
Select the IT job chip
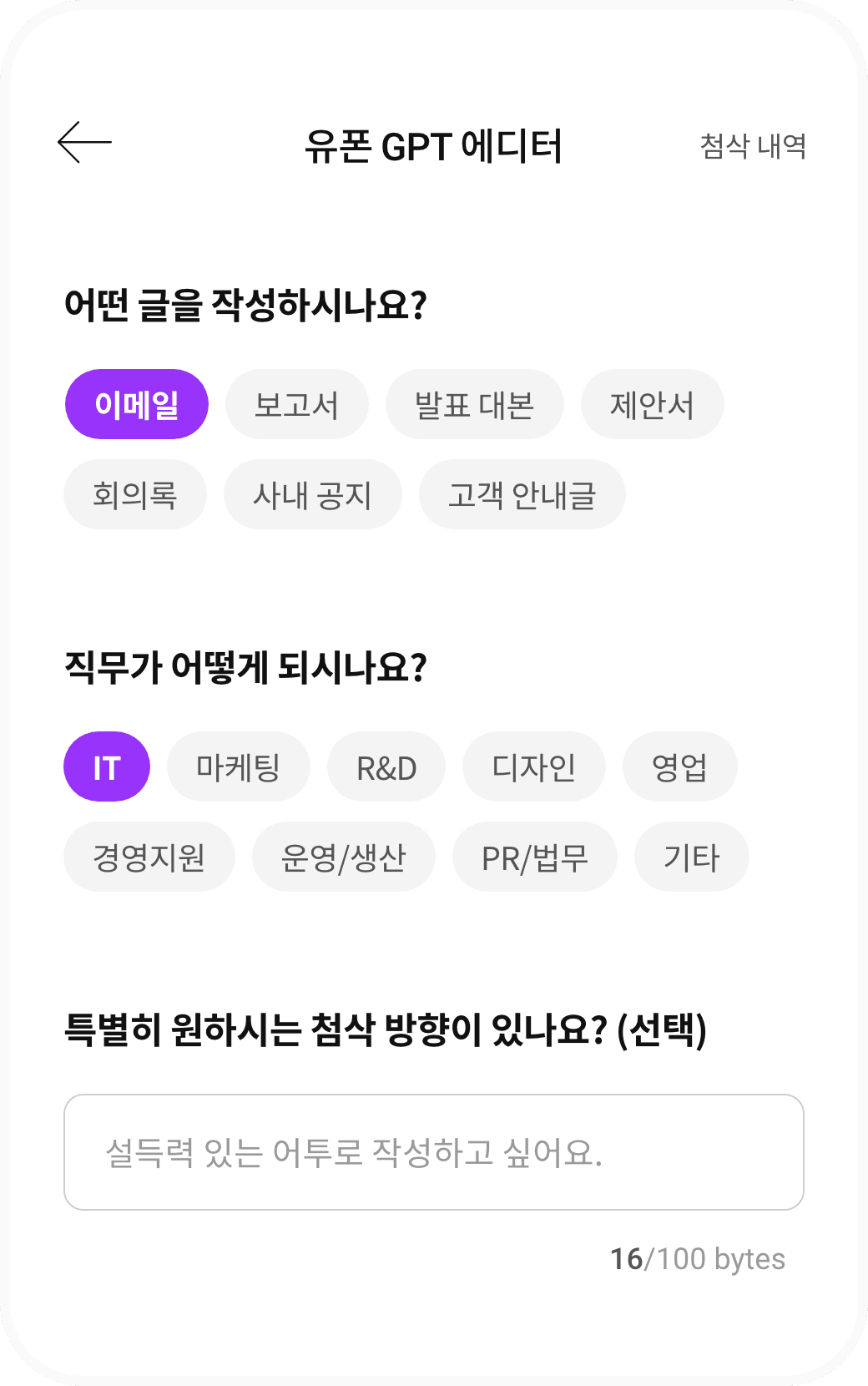pos(107,767)
